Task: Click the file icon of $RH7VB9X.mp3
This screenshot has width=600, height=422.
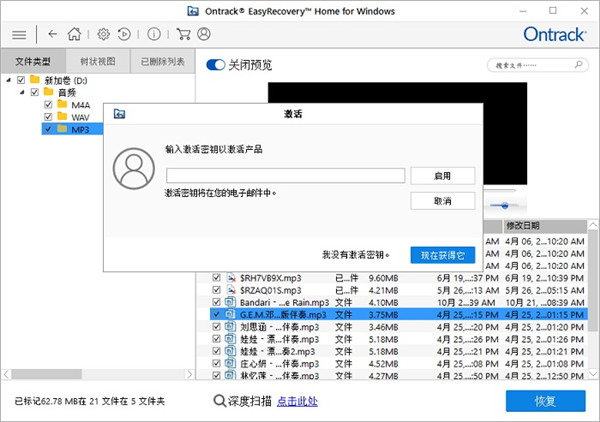Action: 231,278
